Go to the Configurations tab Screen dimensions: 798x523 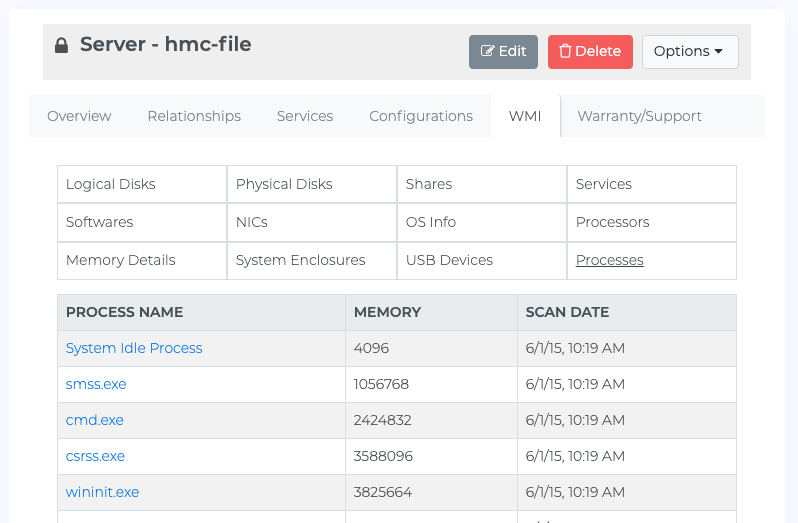(421, 116)
